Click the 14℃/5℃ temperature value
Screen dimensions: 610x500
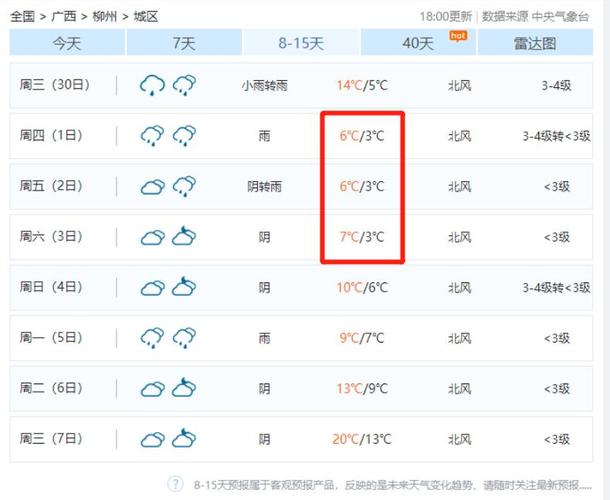click(362, 85)
